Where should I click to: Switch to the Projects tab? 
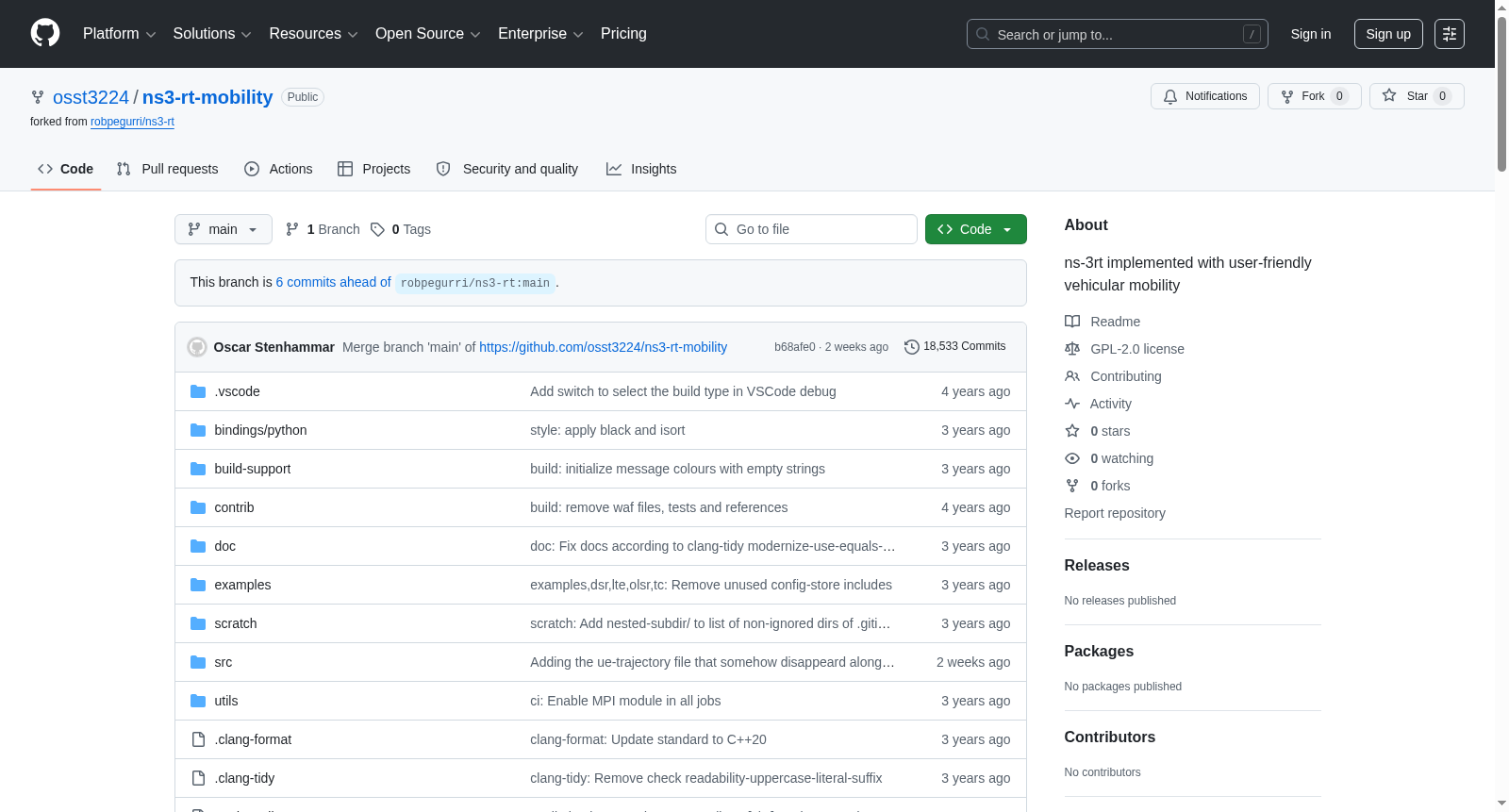tap(374, 169)
